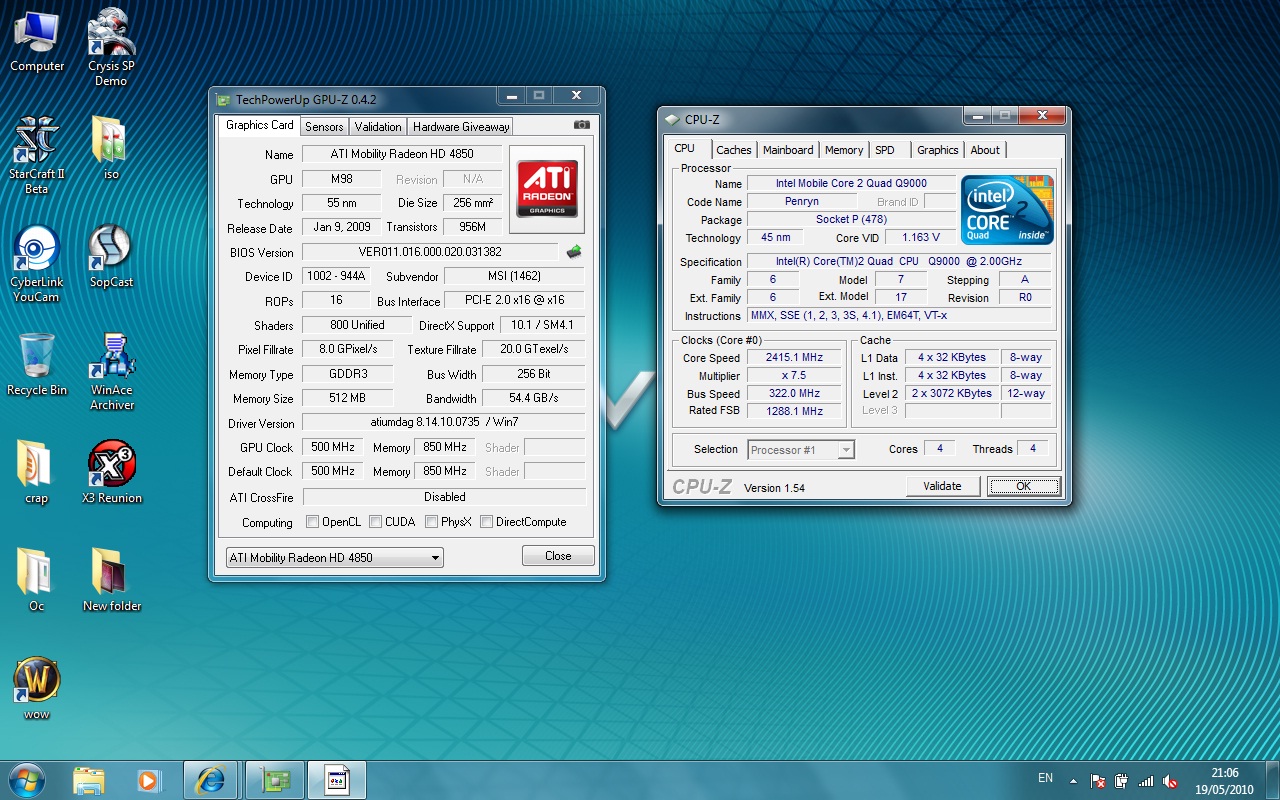Show hidden tray icons arrow

1073,781
